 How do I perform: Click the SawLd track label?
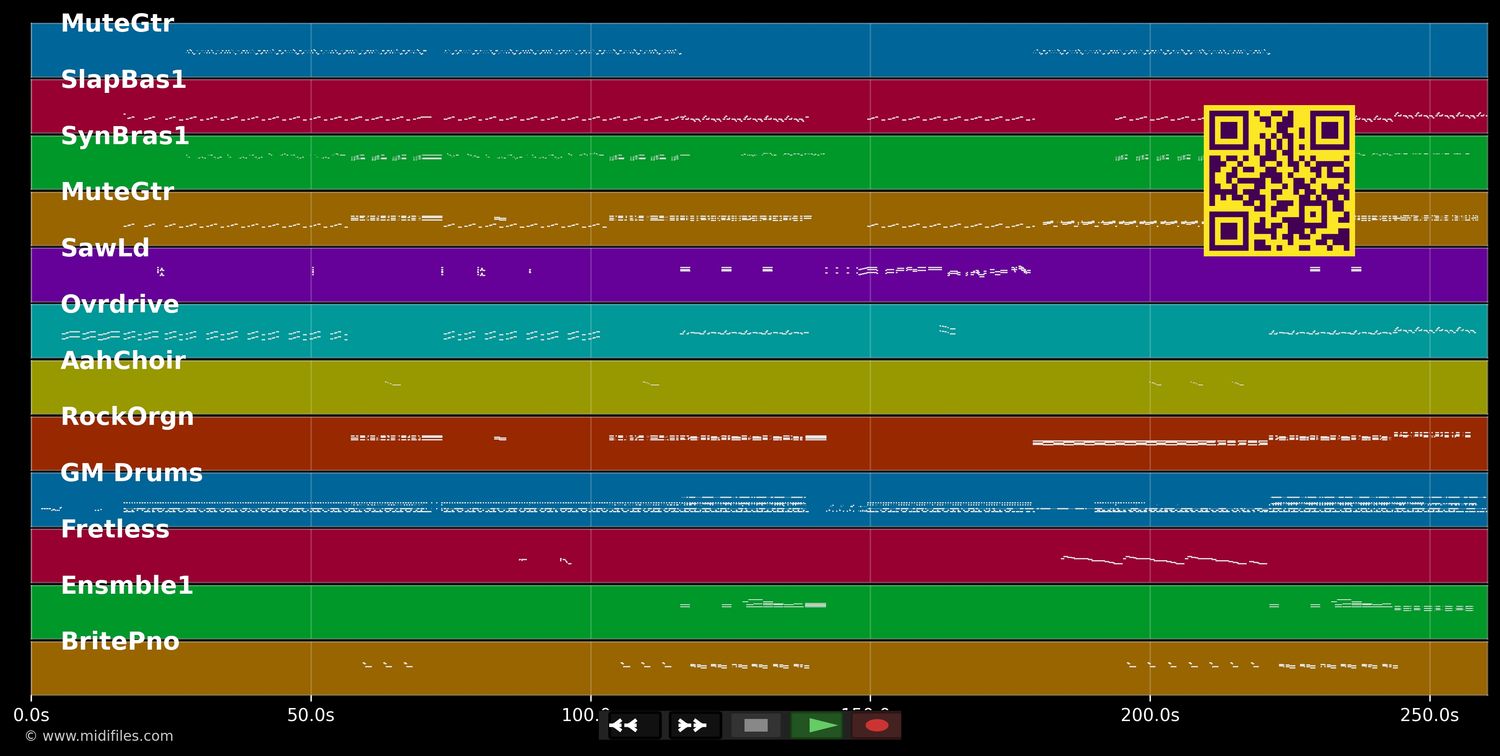pos(105,249)
